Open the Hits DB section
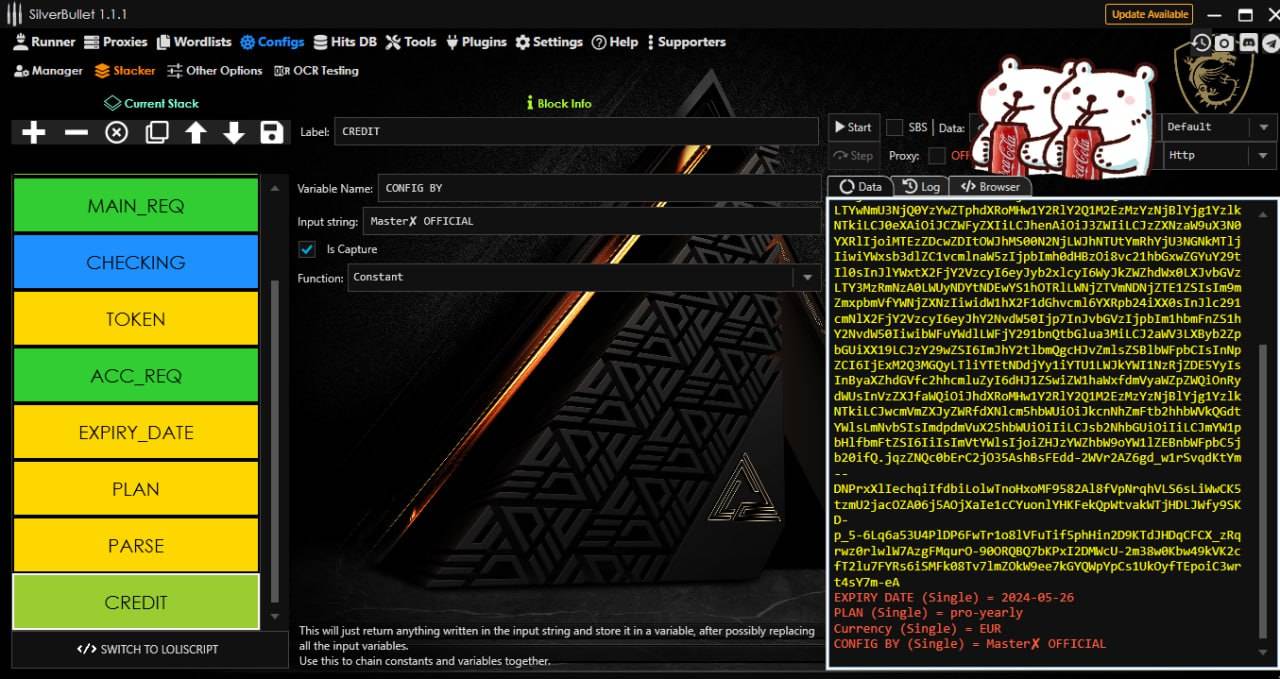The height and width of the screenshot is (679, 1280). click(x=345, y=42)
